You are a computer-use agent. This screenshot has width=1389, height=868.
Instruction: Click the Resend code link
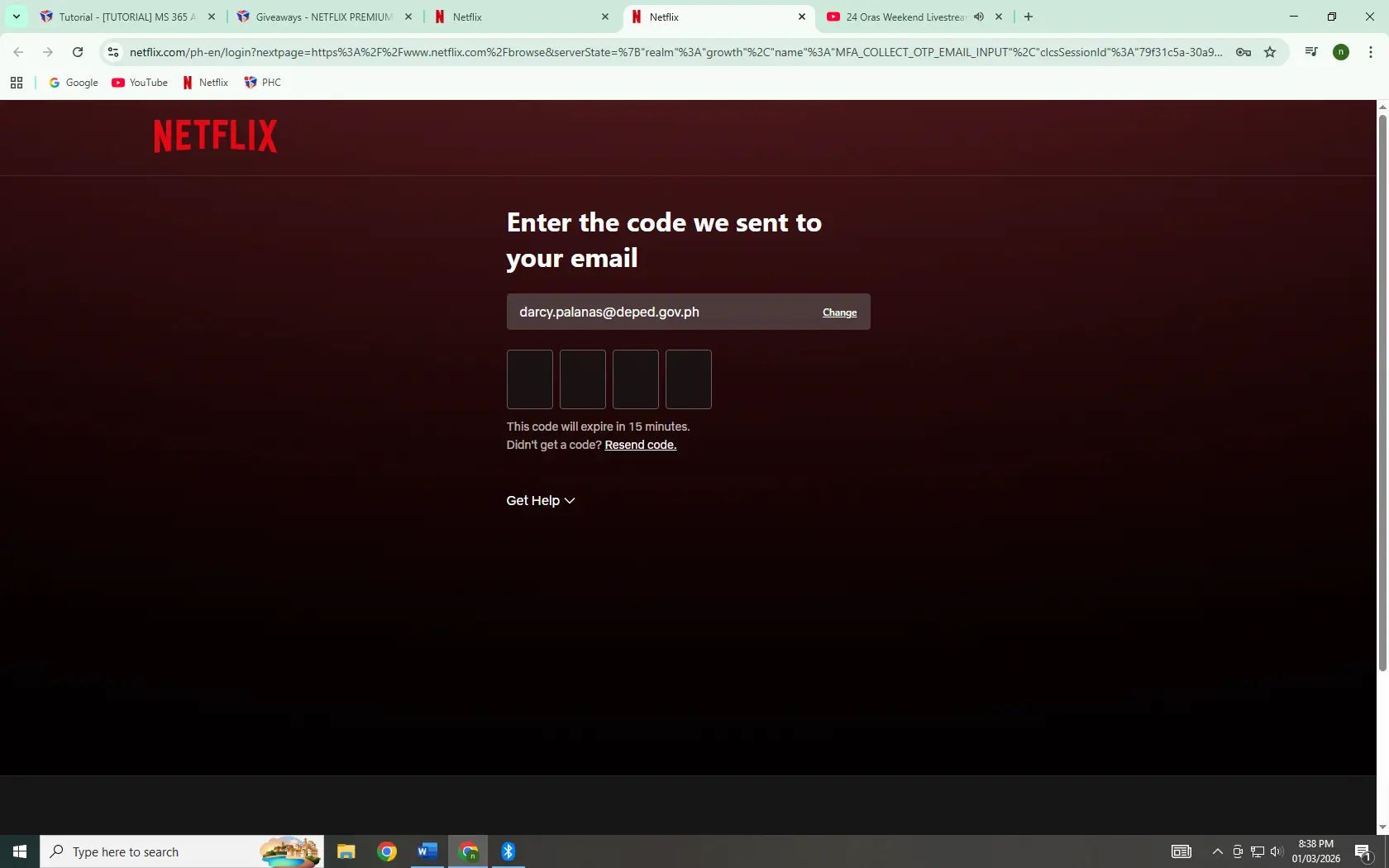[x=641, y=445]
